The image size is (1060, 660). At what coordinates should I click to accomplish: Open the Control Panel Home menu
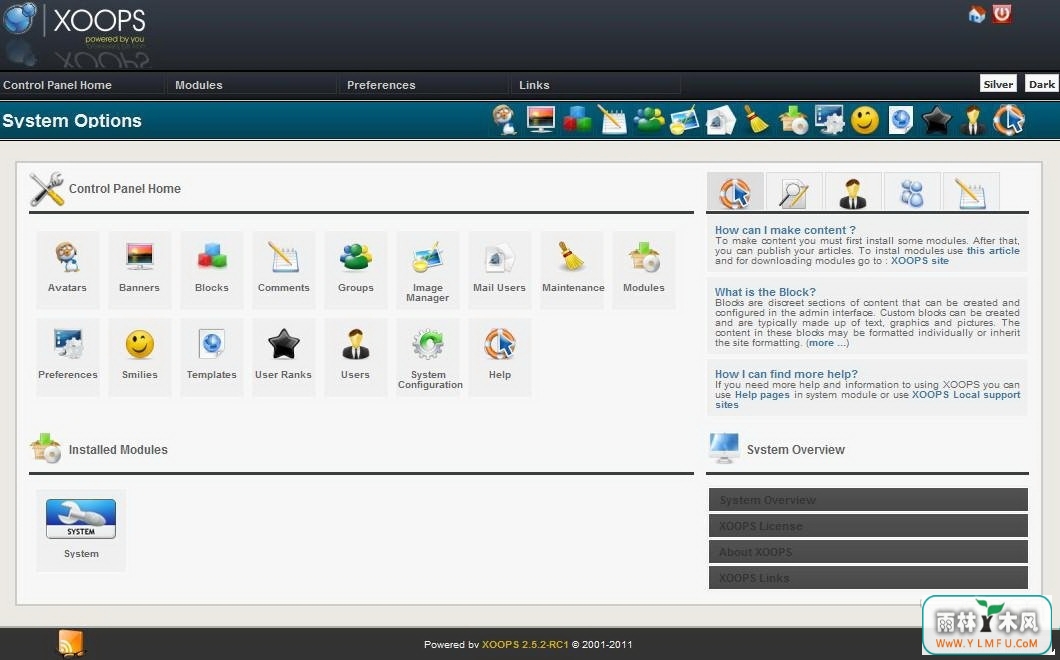click(57, 85)
